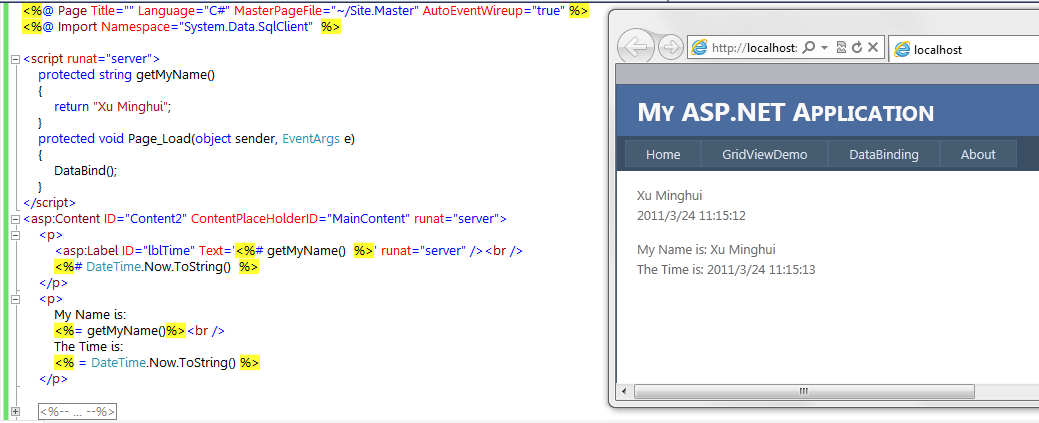
Task: Click the <%# DateTime.Now.ToString() %> binding line
Action: 156,267
